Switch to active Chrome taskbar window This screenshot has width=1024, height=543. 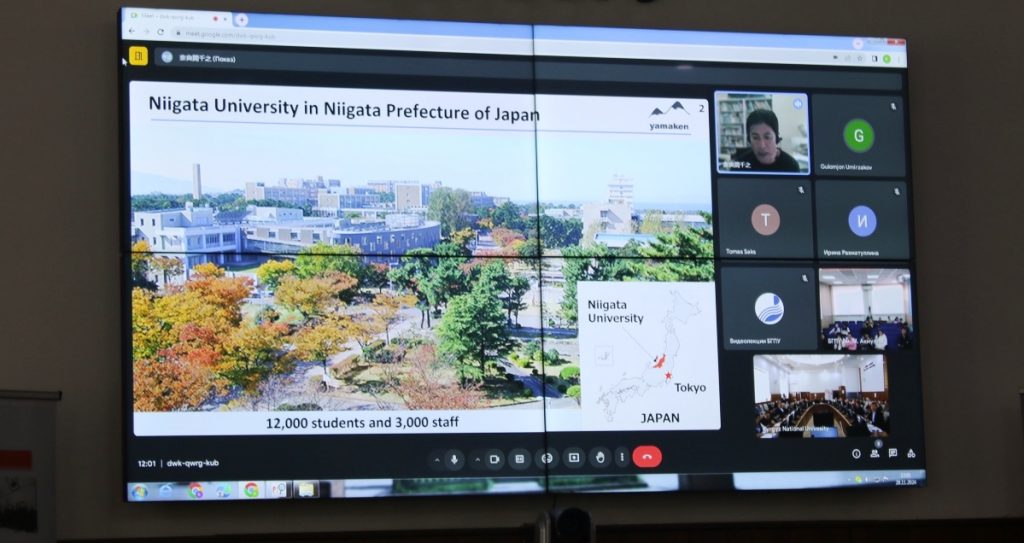pyautogui.click(x=251, y=489)
